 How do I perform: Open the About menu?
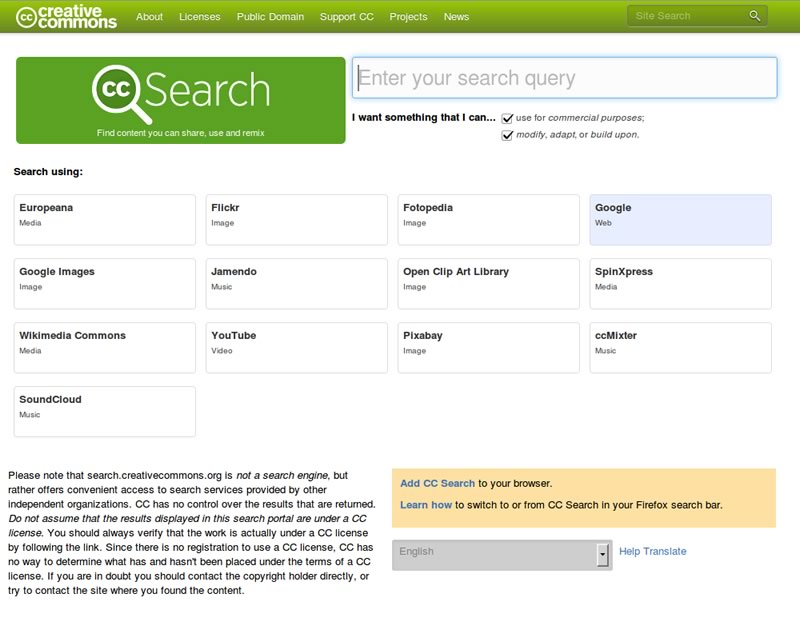pos(149,17)
